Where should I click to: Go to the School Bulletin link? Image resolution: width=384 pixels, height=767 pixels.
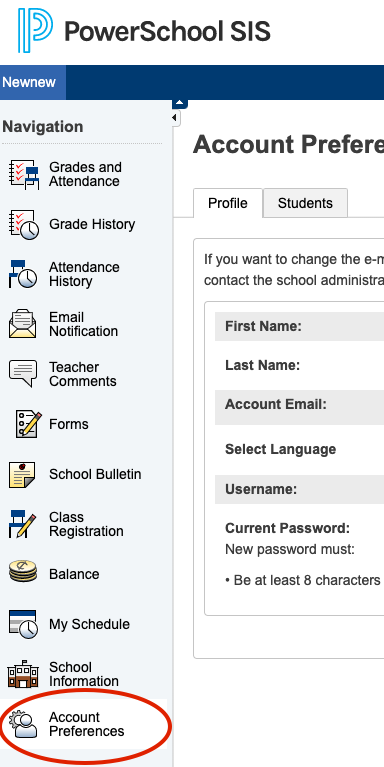tap(95, 474)
